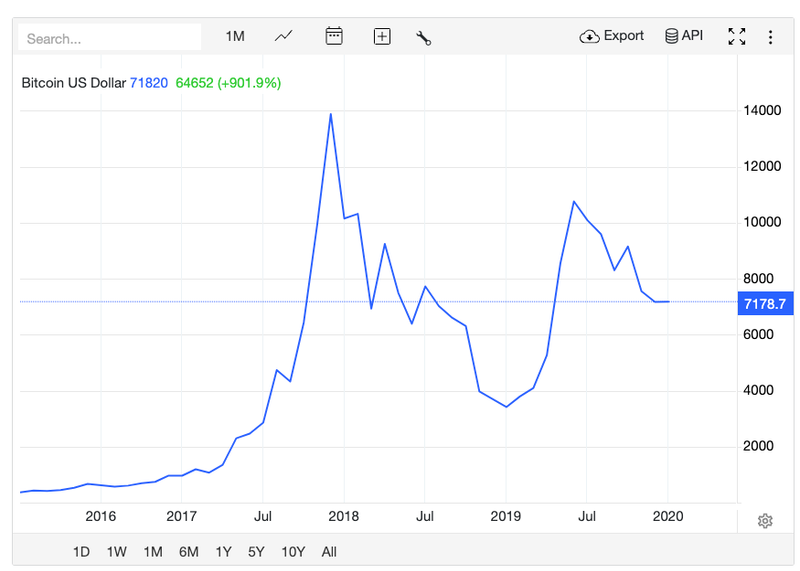Select the 1D time range
Viewport: 800px width, 571px height.
click(x=81, y=551)
